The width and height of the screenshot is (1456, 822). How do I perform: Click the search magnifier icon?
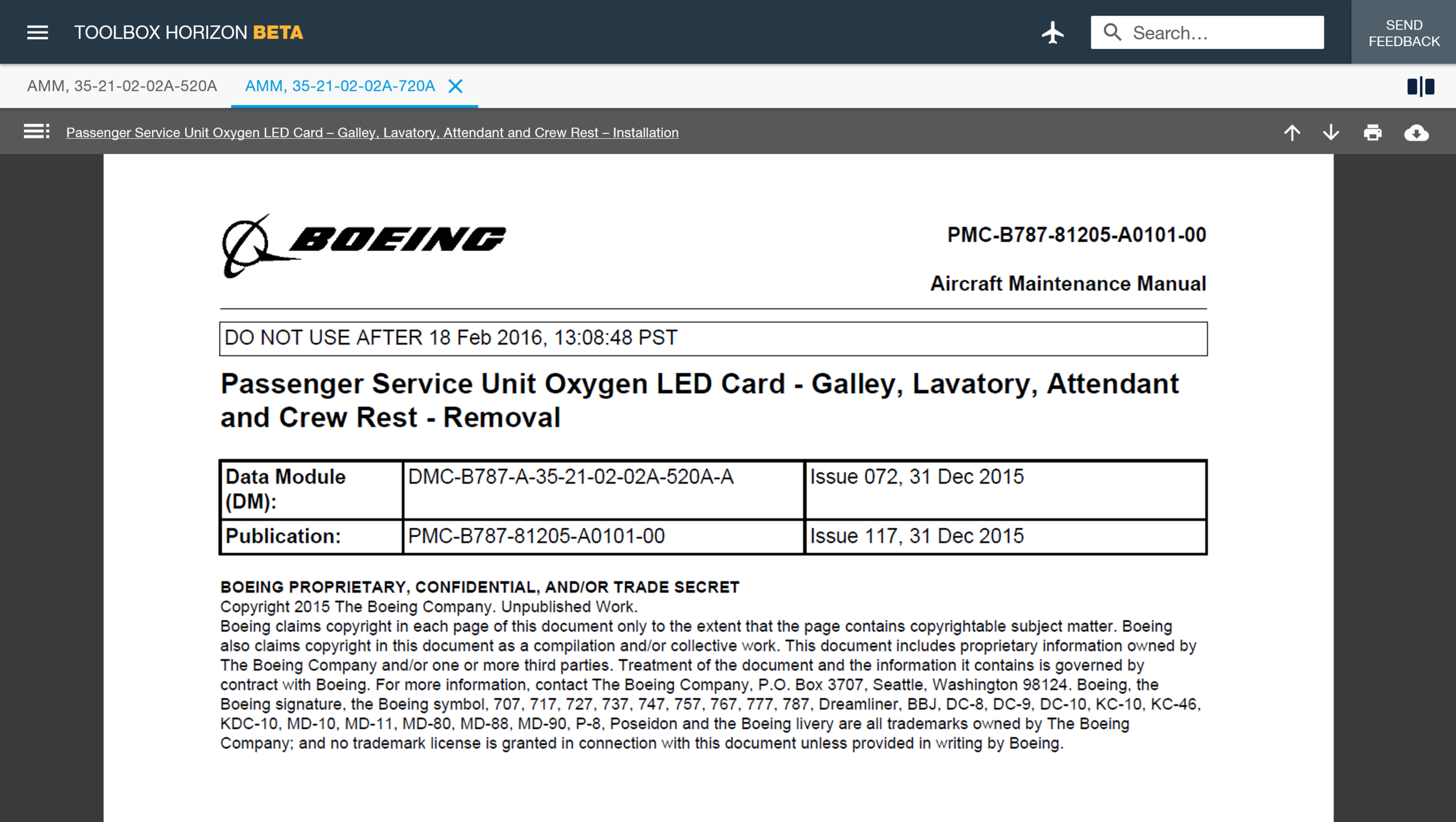1112,33
